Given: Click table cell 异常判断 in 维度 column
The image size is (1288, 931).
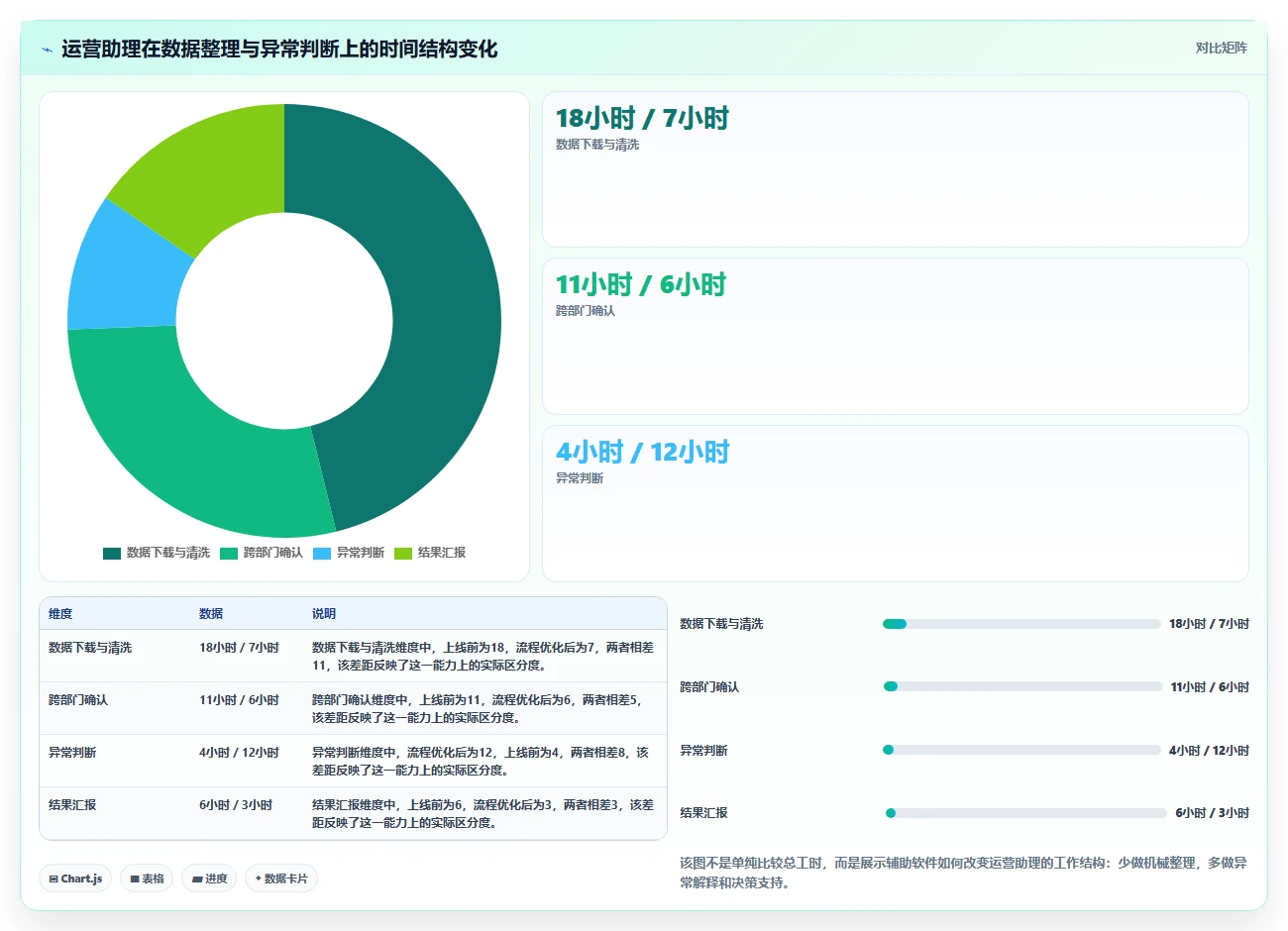Looking at the screenshot, I should pyautogui.click(x=72, y=753).
